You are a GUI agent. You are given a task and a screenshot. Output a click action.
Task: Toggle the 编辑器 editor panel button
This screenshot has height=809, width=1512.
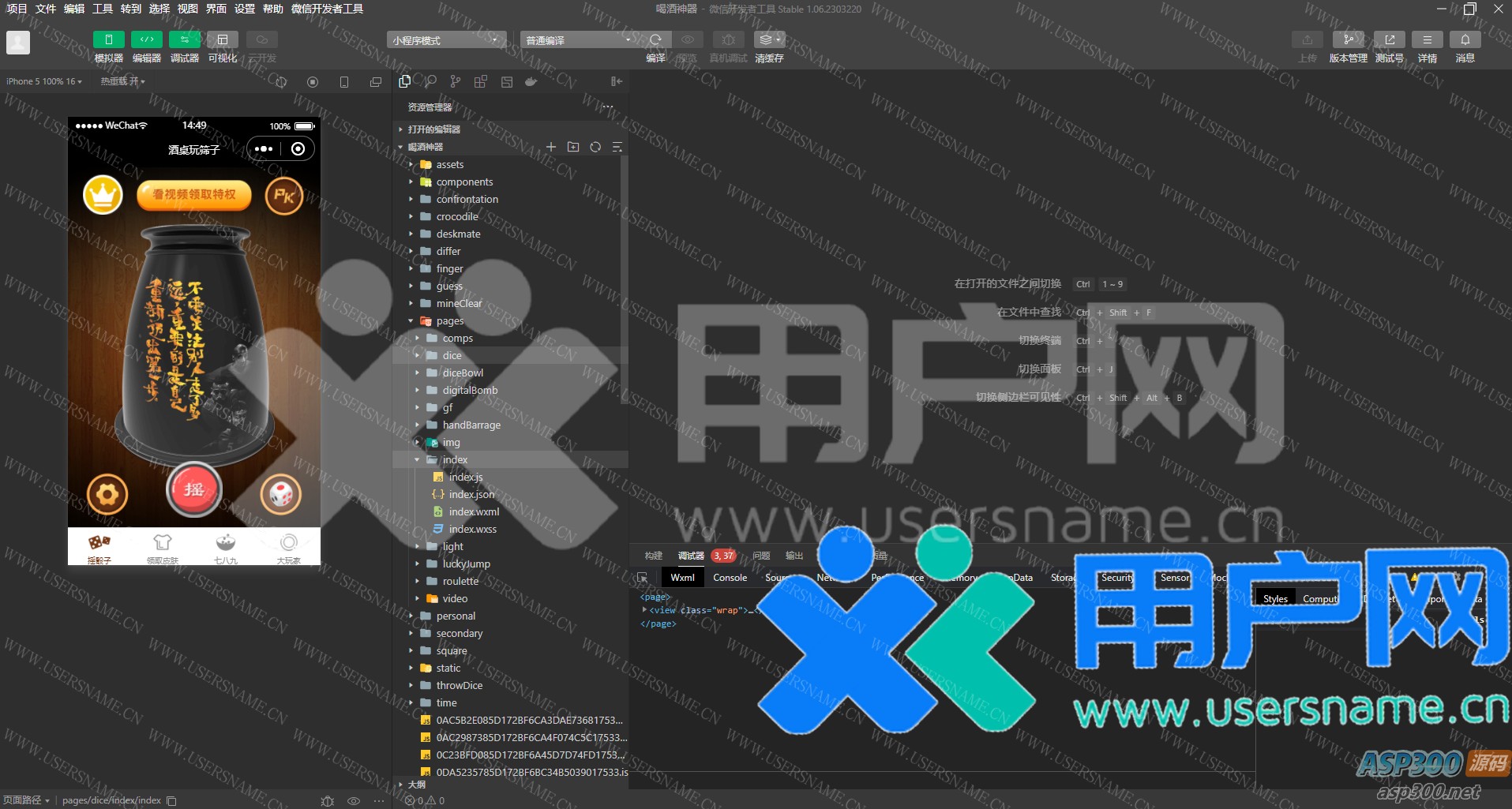(x=146, y=39)
